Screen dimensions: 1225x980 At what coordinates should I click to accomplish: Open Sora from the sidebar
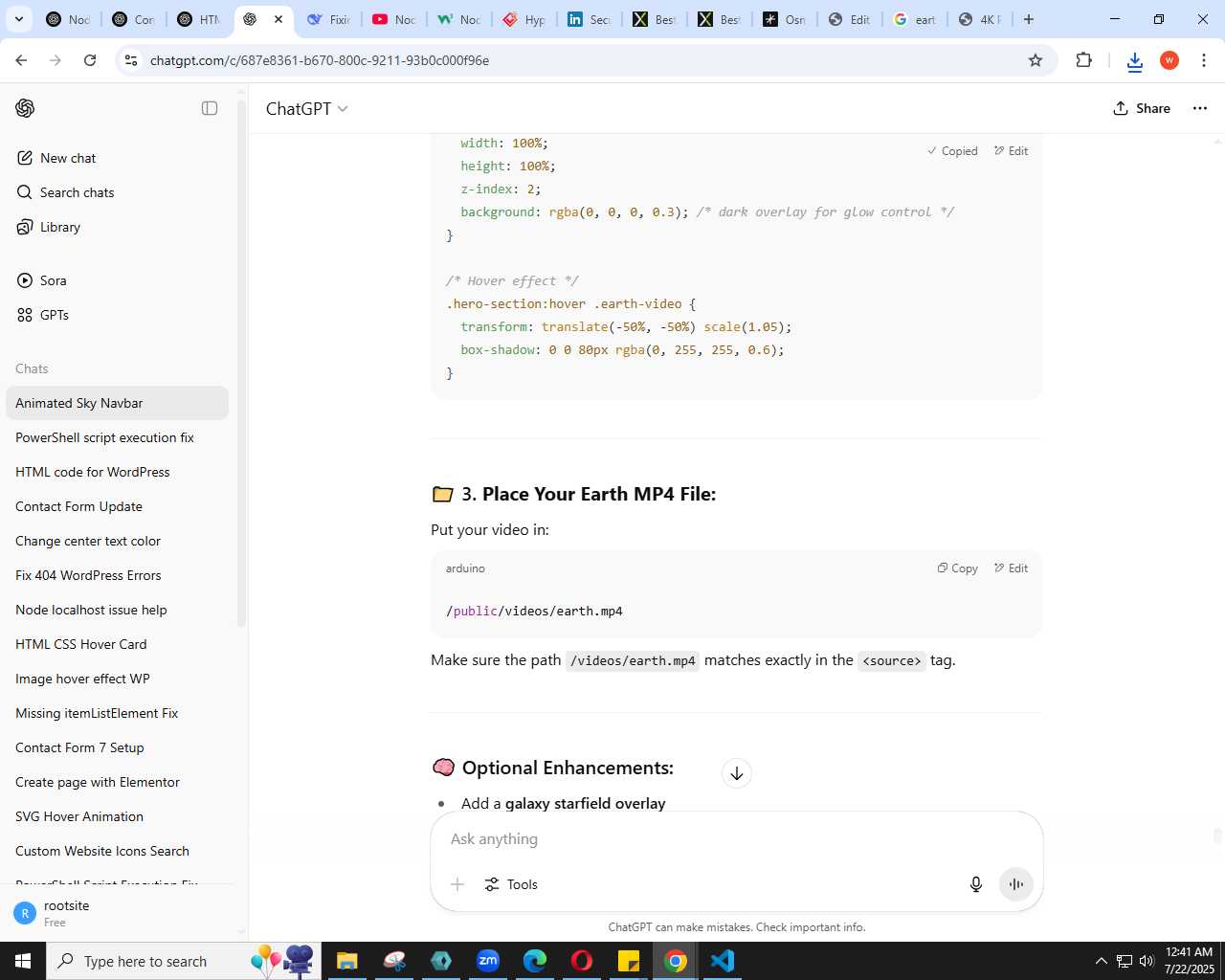[x=117, y=280]
